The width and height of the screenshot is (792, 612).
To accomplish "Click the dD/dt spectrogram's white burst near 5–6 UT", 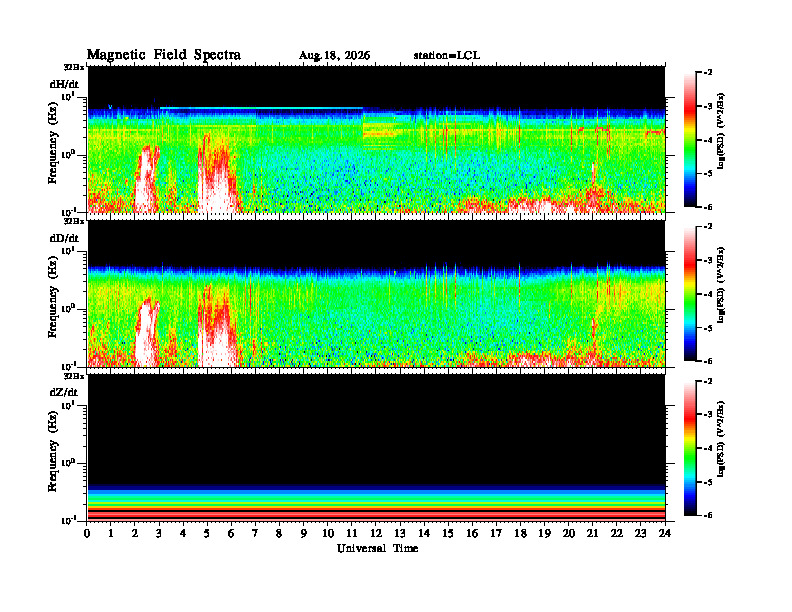I will pyautogui.click(x=217, y=328).
